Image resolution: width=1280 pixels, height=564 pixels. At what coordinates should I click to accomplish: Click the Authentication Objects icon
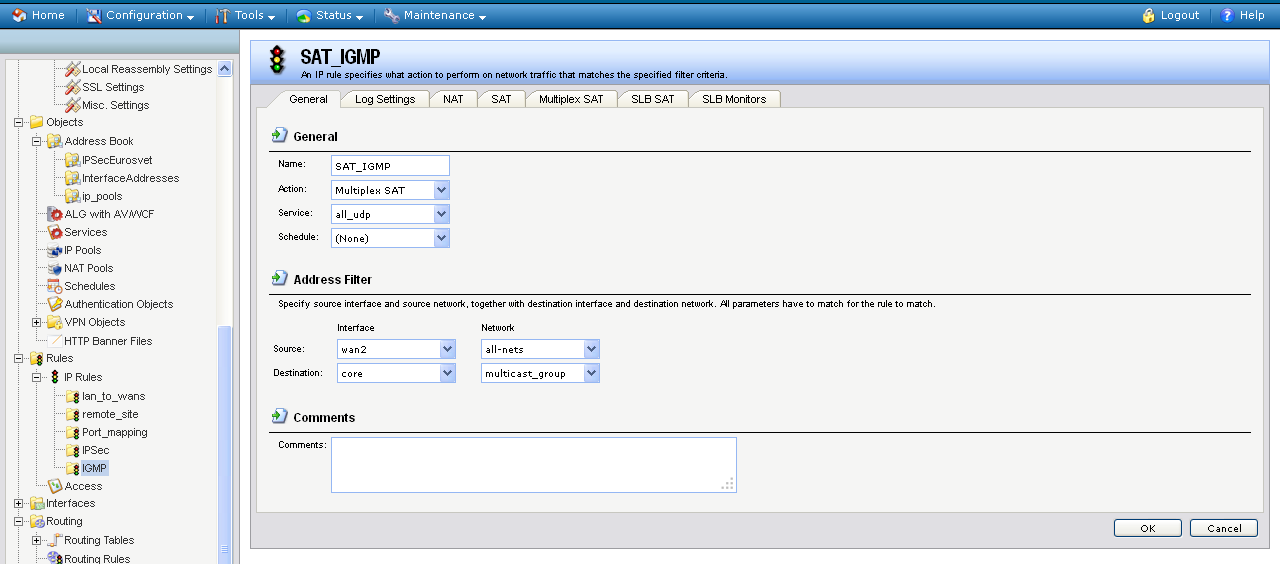click(x=55, y=304)
